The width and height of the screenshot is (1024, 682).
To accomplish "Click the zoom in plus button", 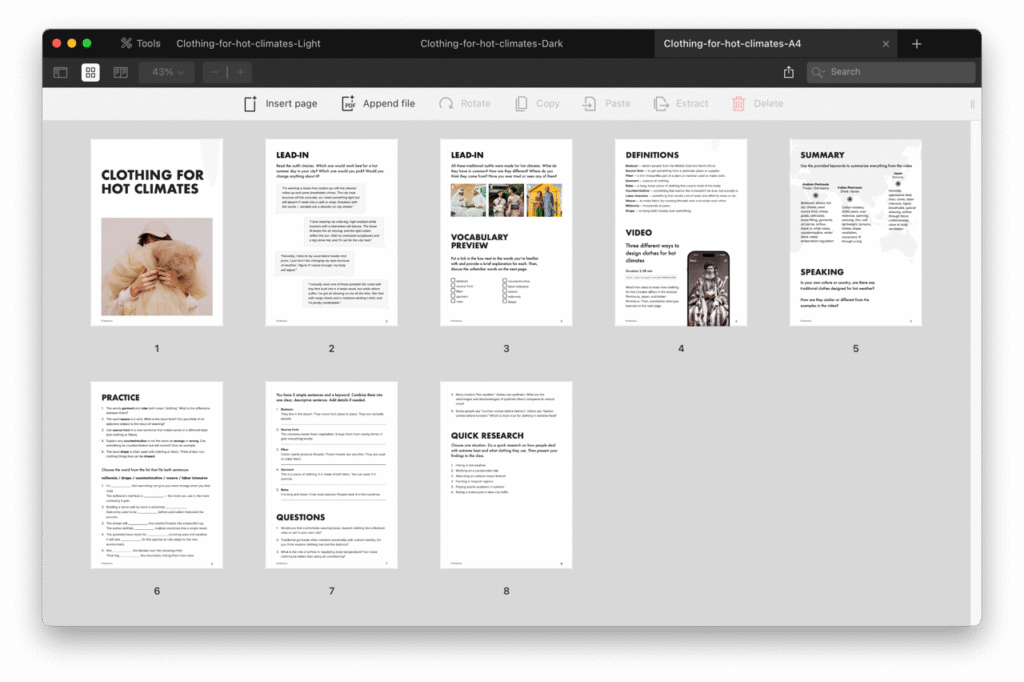I will (x=239, y=72).
